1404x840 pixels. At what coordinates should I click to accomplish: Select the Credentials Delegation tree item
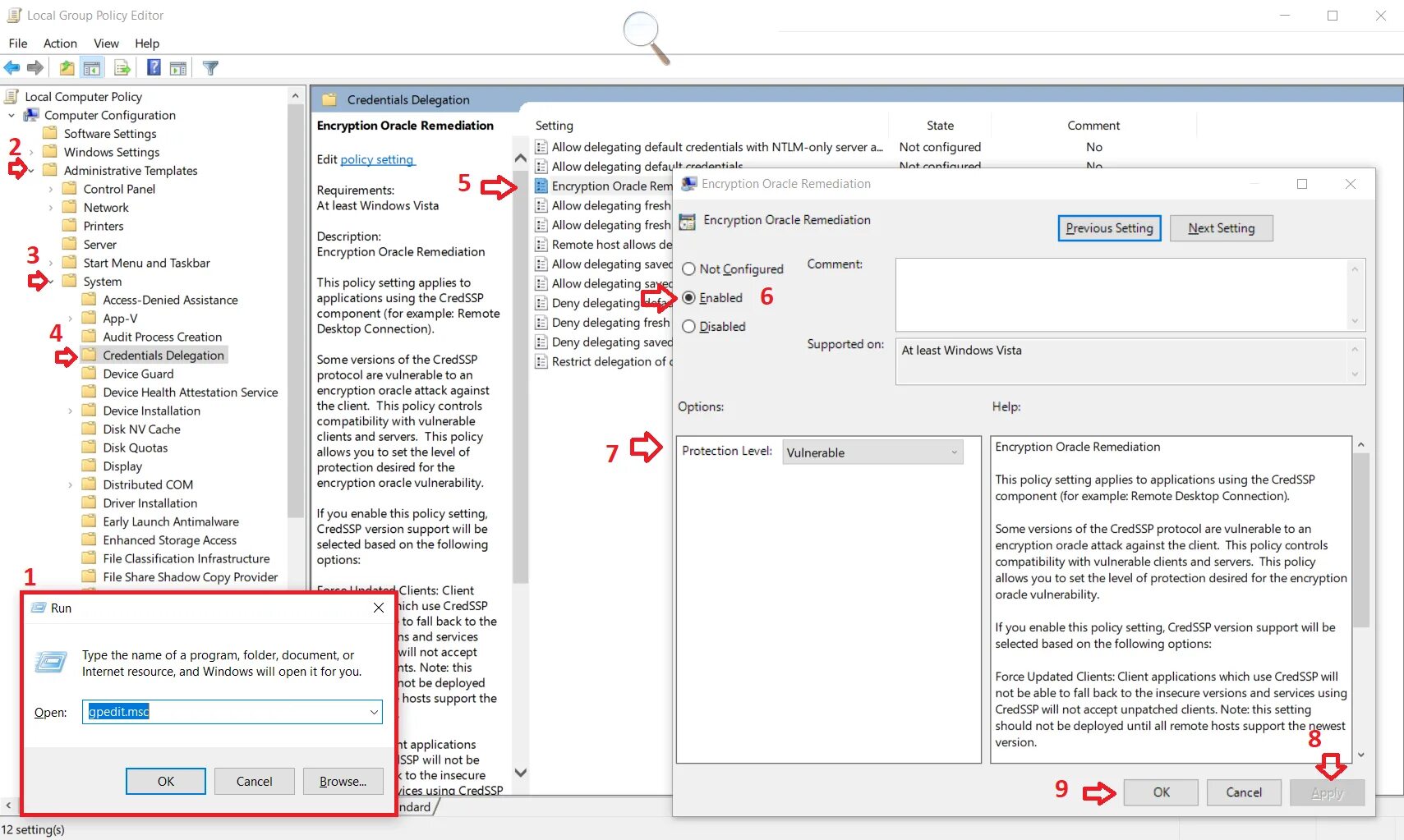point(163,355)
